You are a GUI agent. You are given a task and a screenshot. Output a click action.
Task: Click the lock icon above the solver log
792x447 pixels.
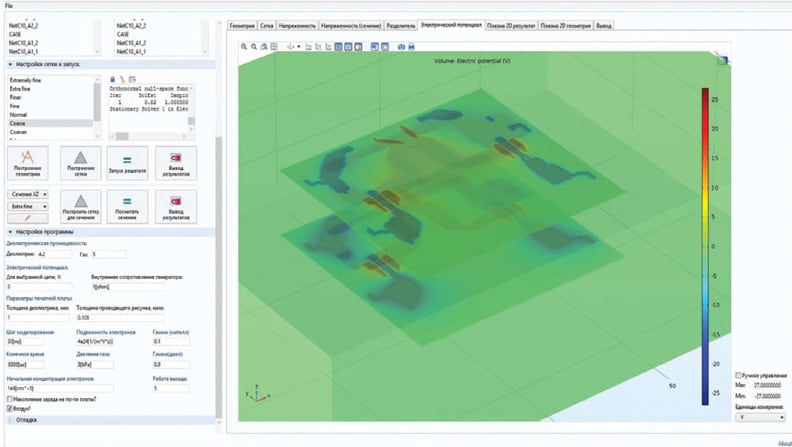click(113, 79)
